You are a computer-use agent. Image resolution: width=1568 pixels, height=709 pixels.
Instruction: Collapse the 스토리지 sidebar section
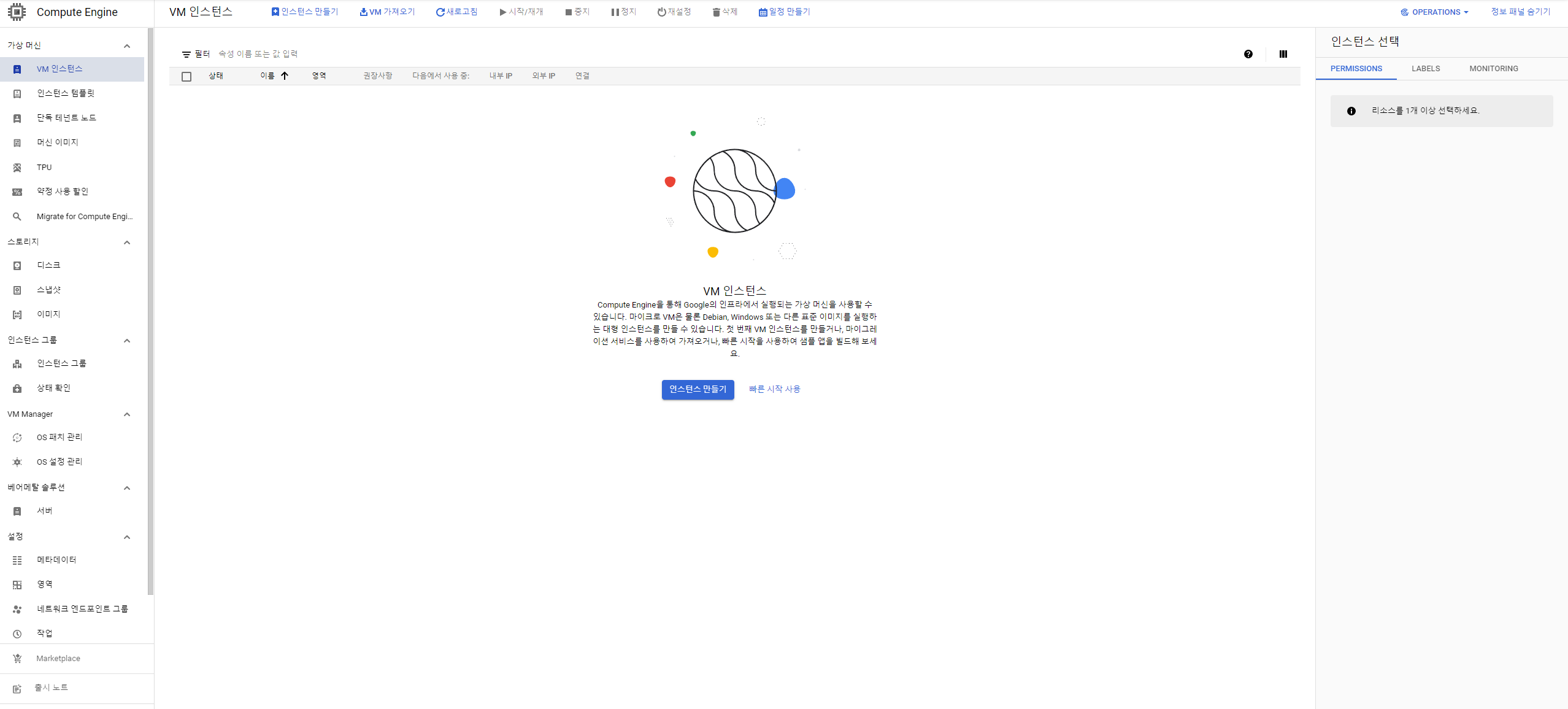coord(127,242)
